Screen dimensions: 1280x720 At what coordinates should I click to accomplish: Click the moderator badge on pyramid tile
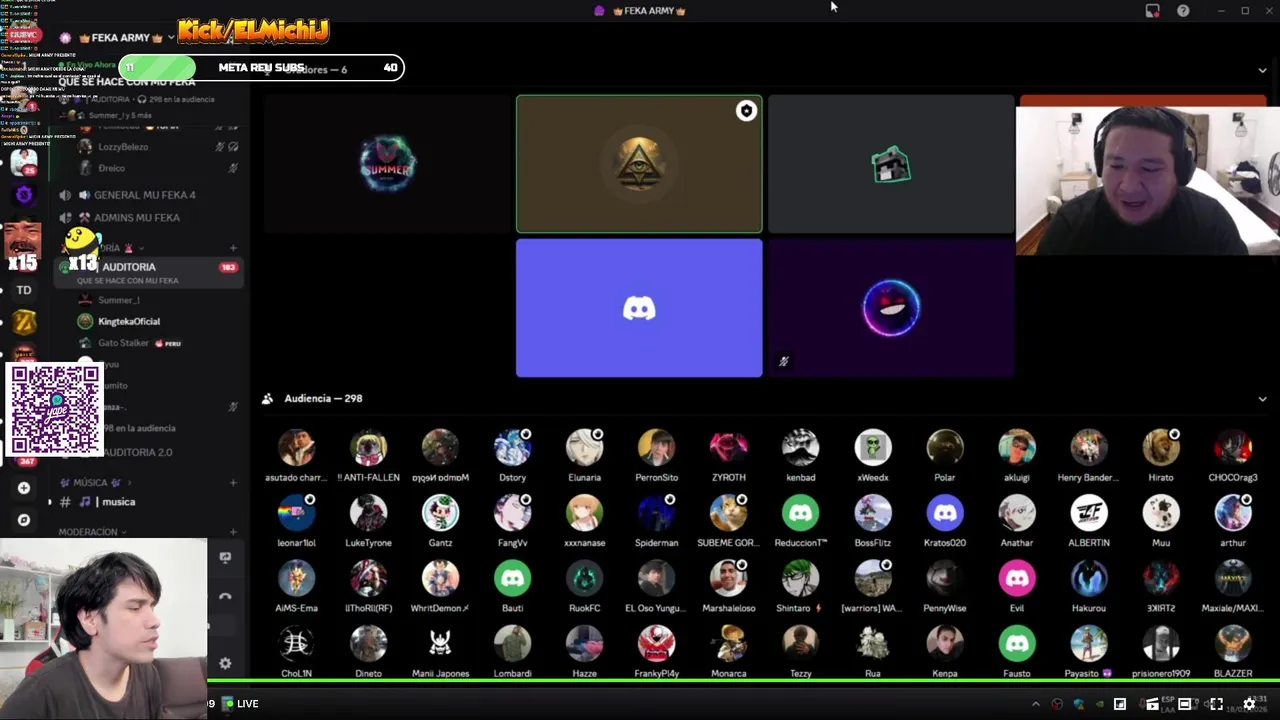746,111
